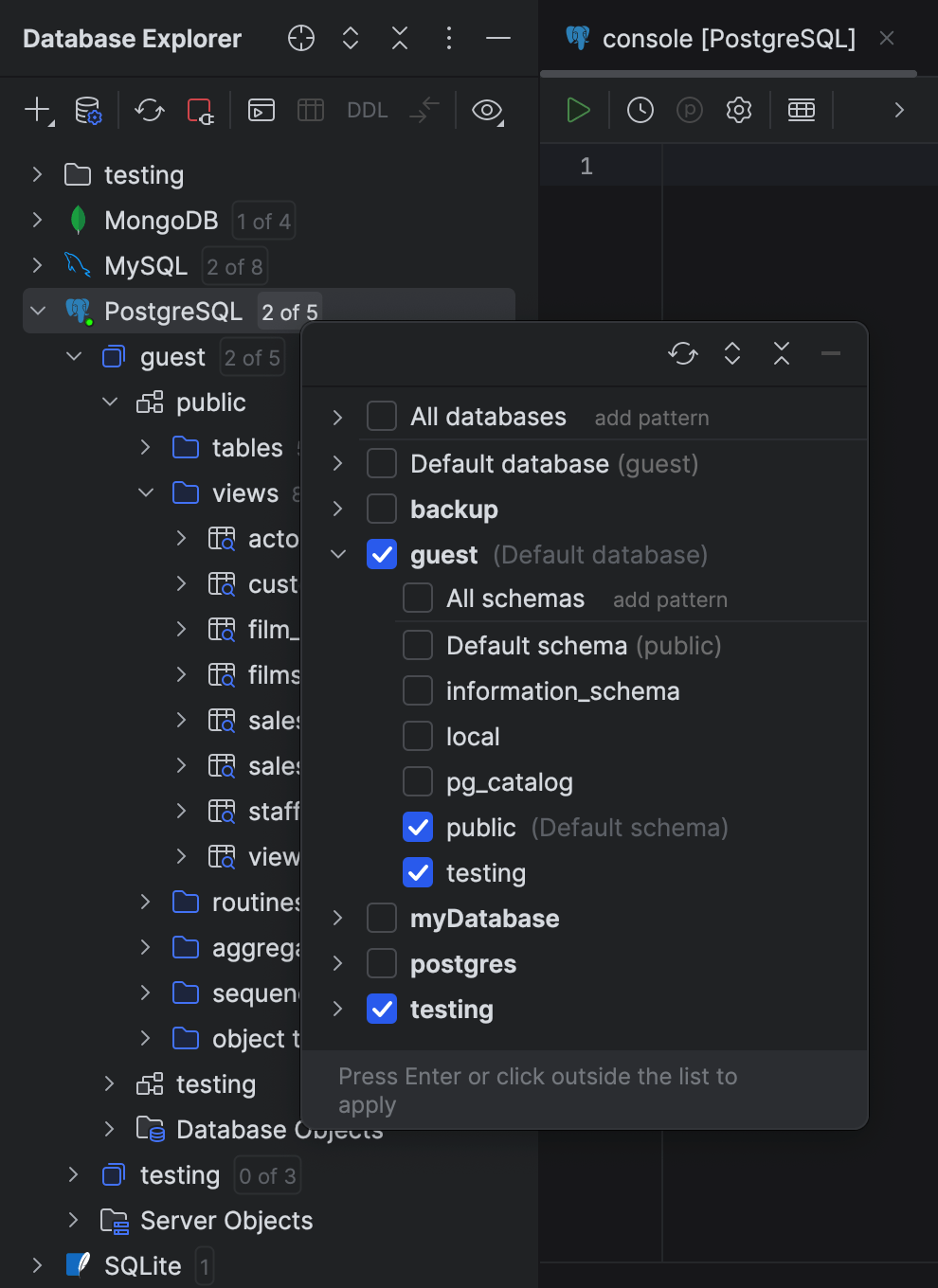Refresh the schema selection popup
The height and width of the screenshot is (1288, 938).
683,353
